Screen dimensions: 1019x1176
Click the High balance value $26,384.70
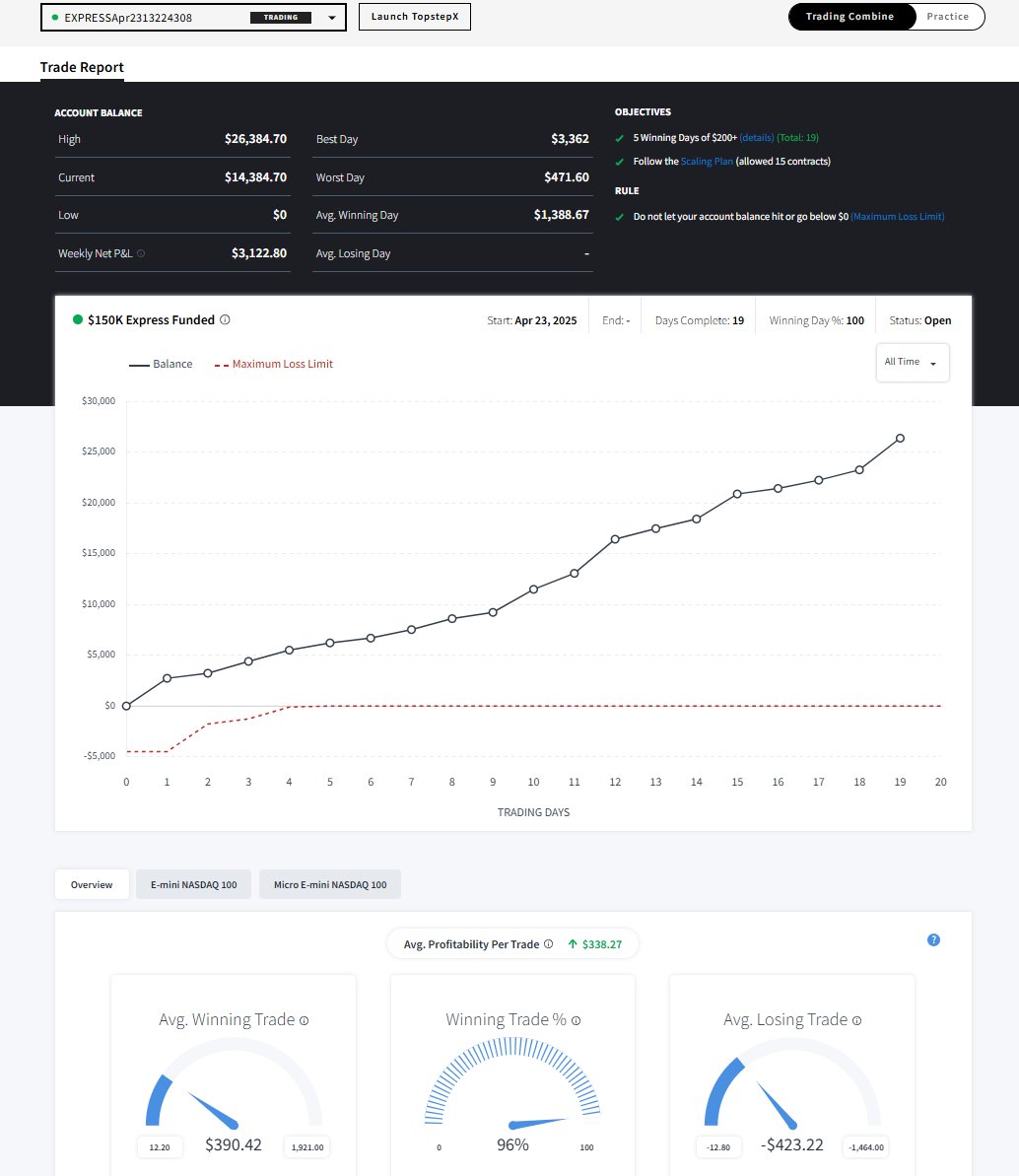click(255, 139)
